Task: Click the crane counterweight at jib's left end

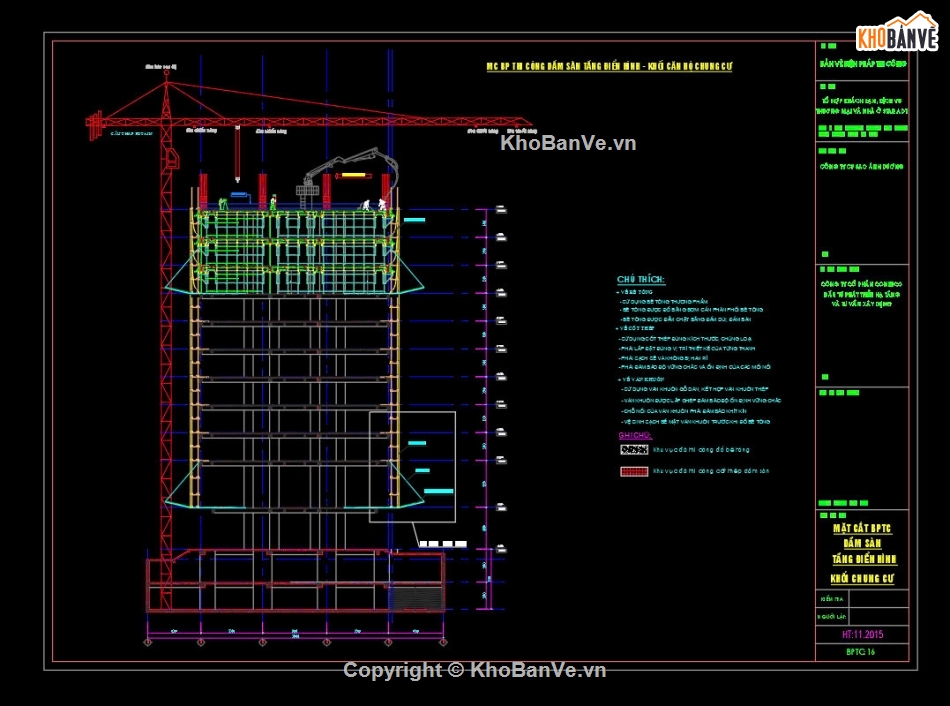Action: point(94,124)
